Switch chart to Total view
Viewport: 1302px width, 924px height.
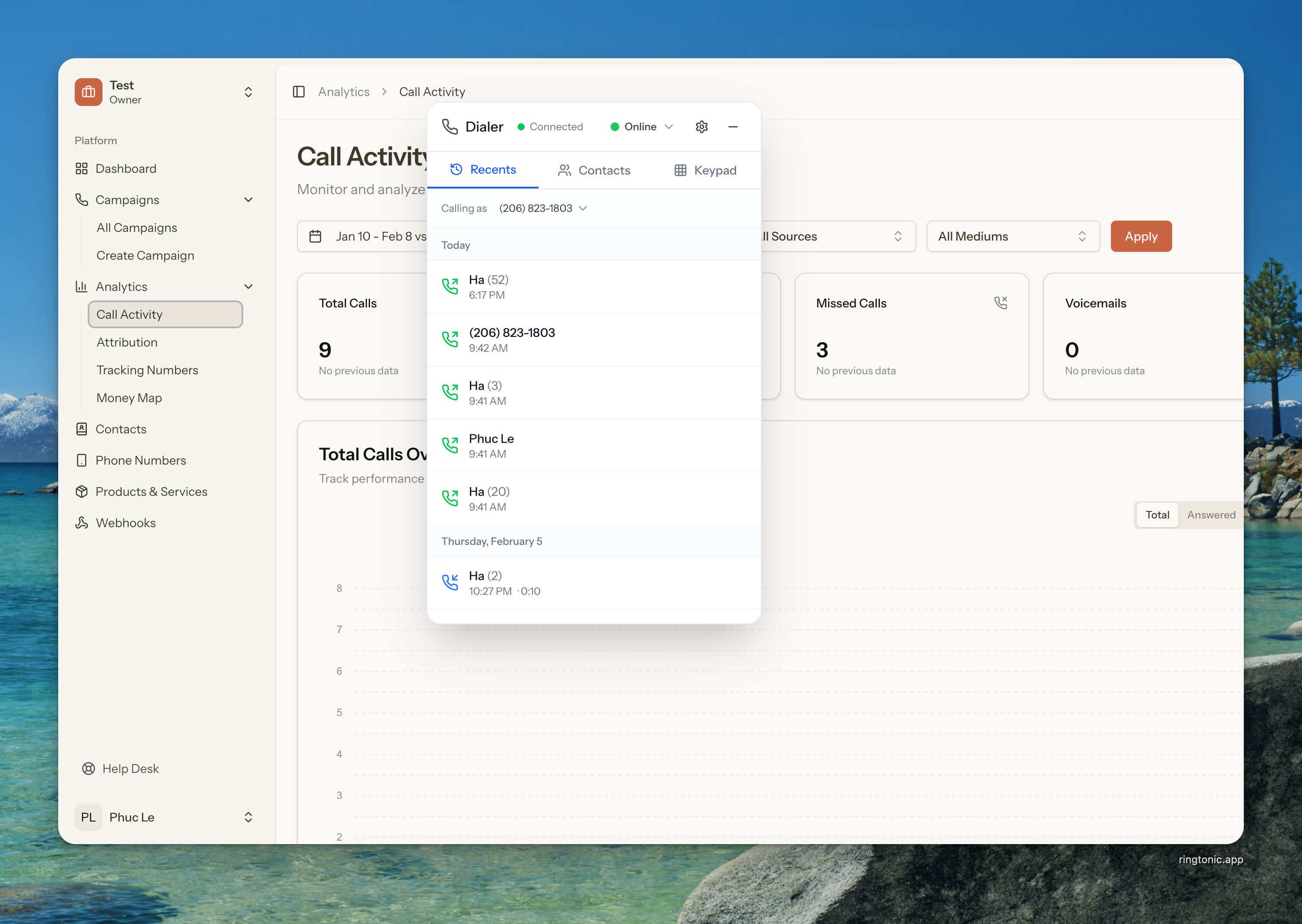[1157, 515]
